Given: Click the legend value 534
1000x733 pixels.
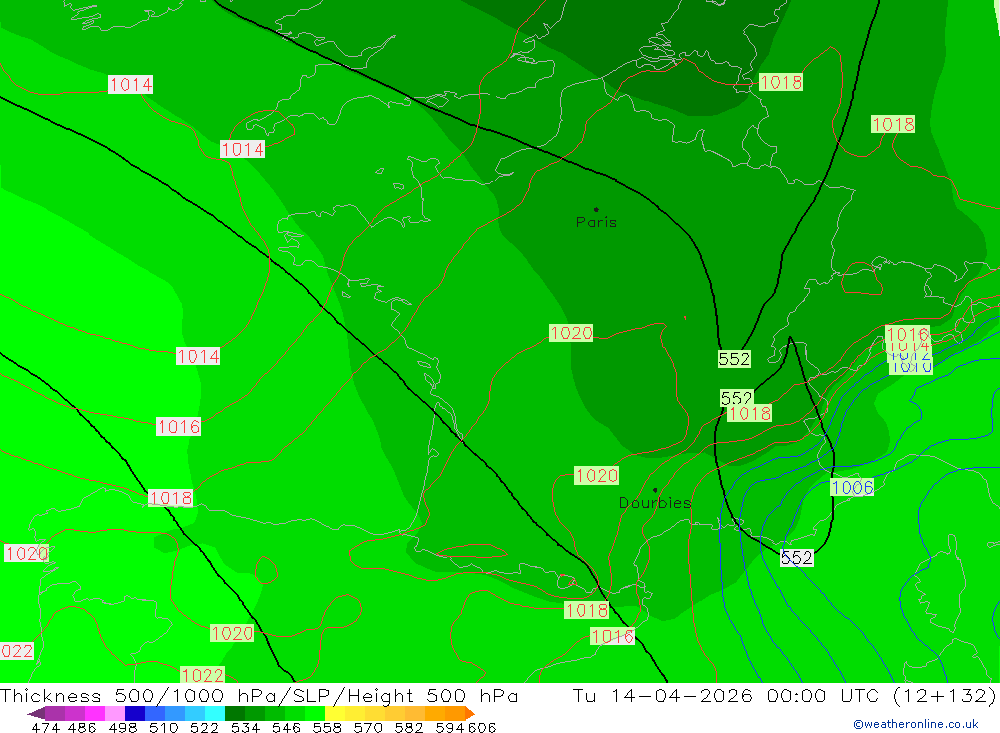Looking at the screenshot, I should (x=246, y=727).
